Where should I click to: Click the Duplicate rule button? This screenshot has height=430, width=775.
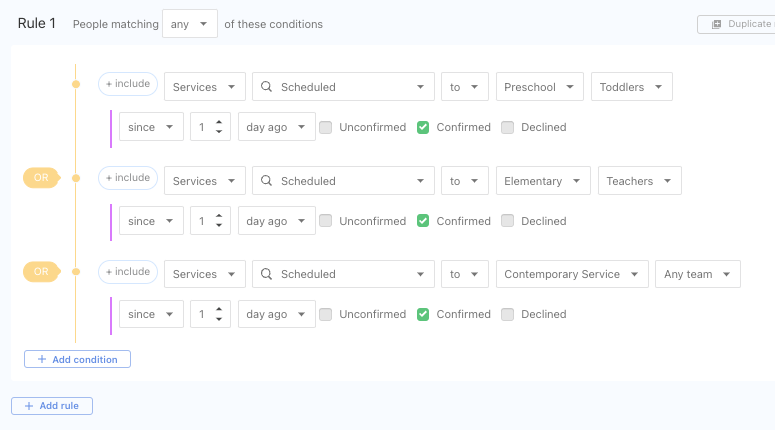click(738, 24)
